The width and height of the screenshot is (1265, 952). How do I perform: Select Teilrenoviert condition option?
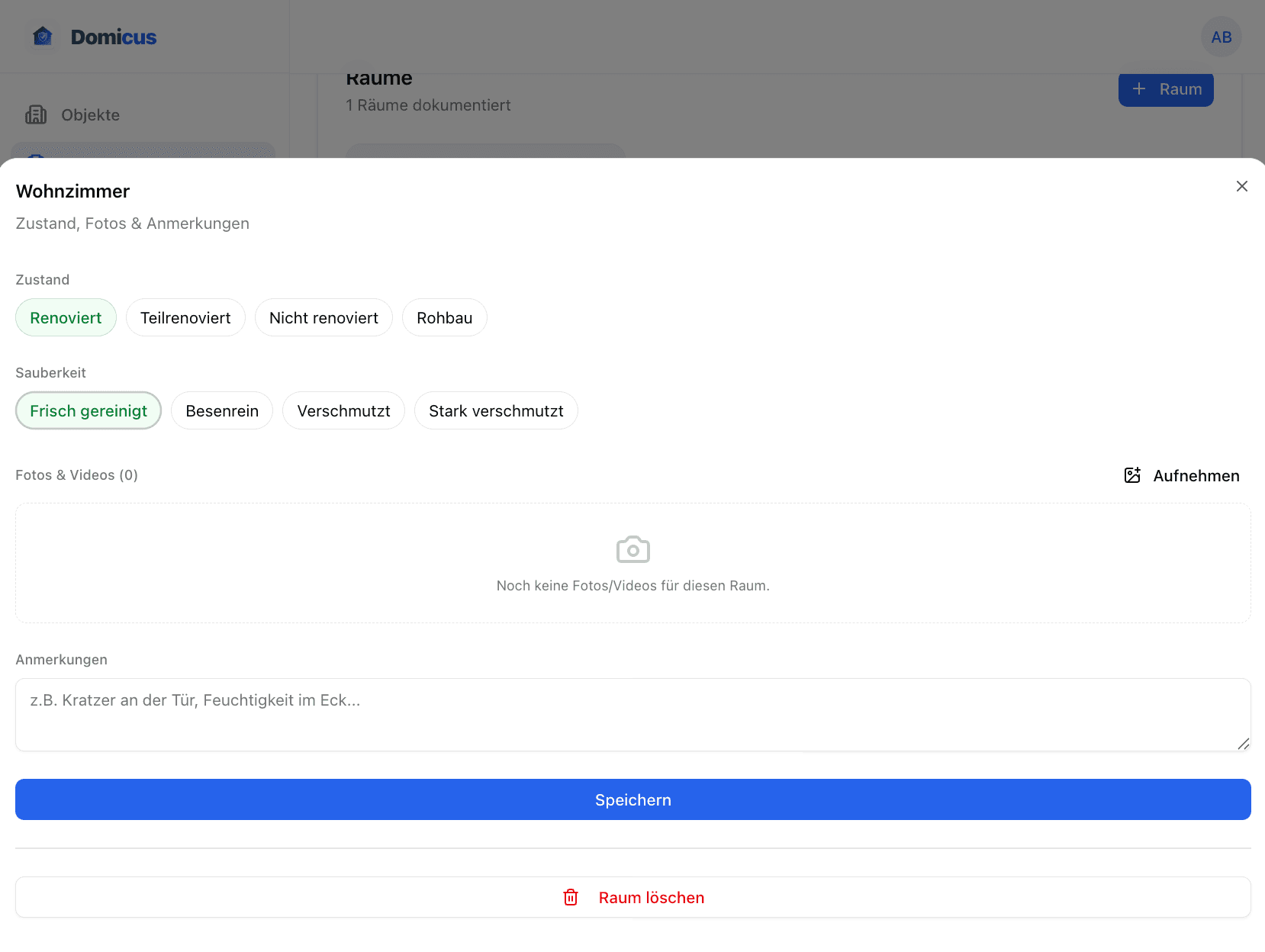(x=185, y=317)
